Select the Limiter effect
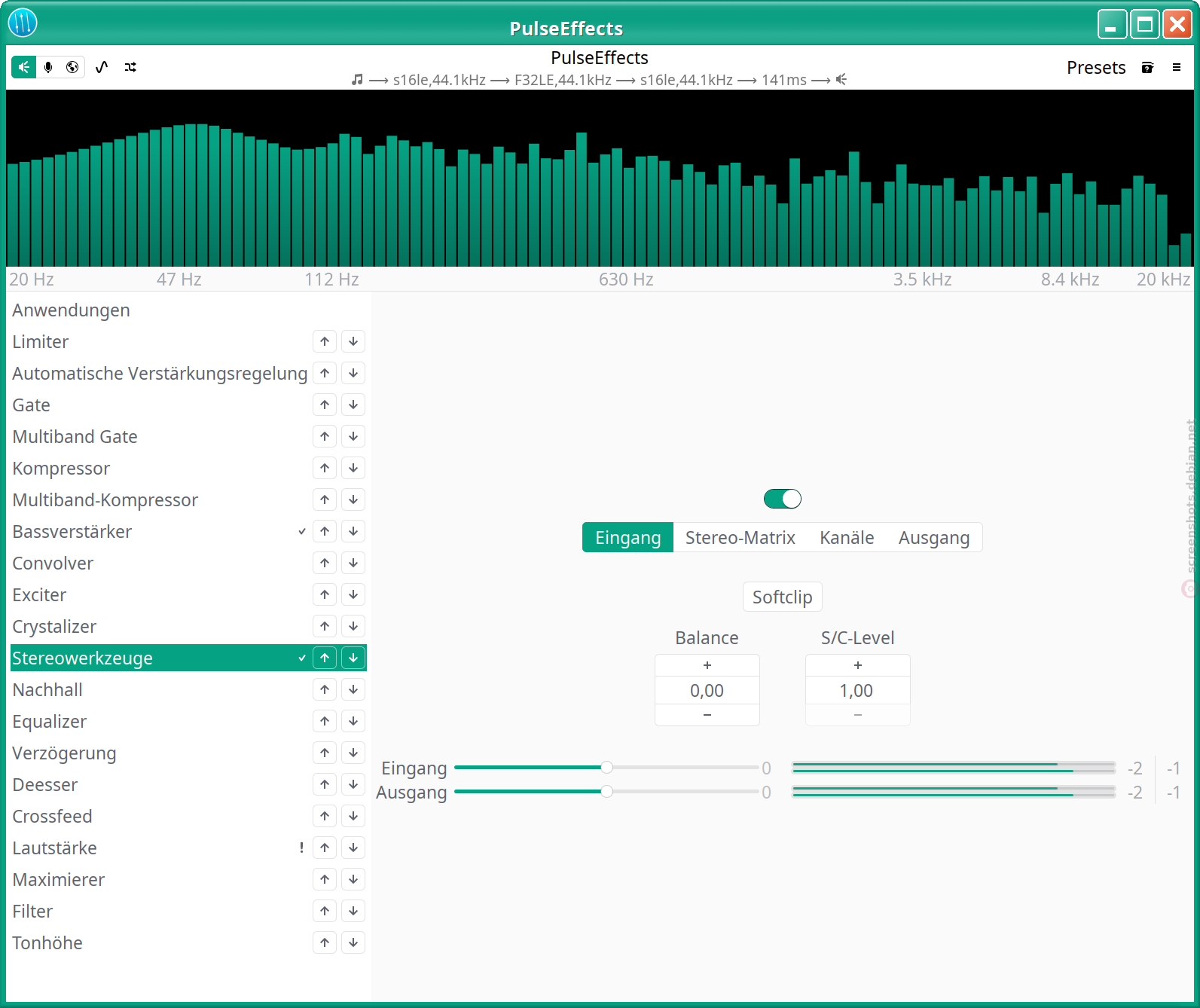Viewport: 1200px width, 1008px height. click(x=188, y=341)
